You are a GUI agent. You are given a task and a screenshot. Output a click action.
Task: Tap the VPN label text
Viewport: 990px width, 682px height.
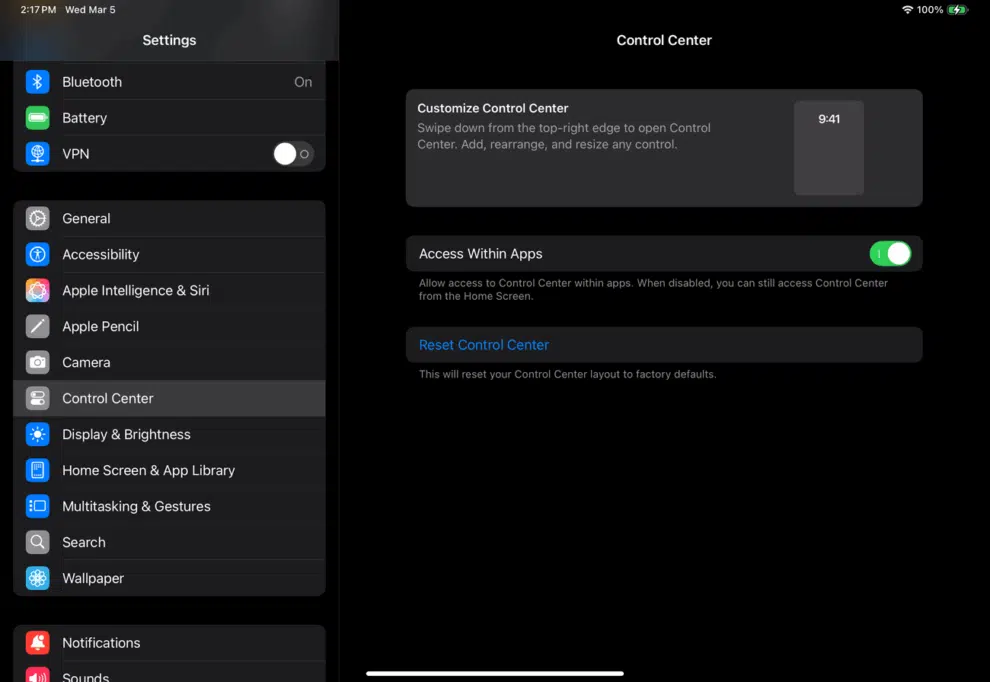(76, 154)
